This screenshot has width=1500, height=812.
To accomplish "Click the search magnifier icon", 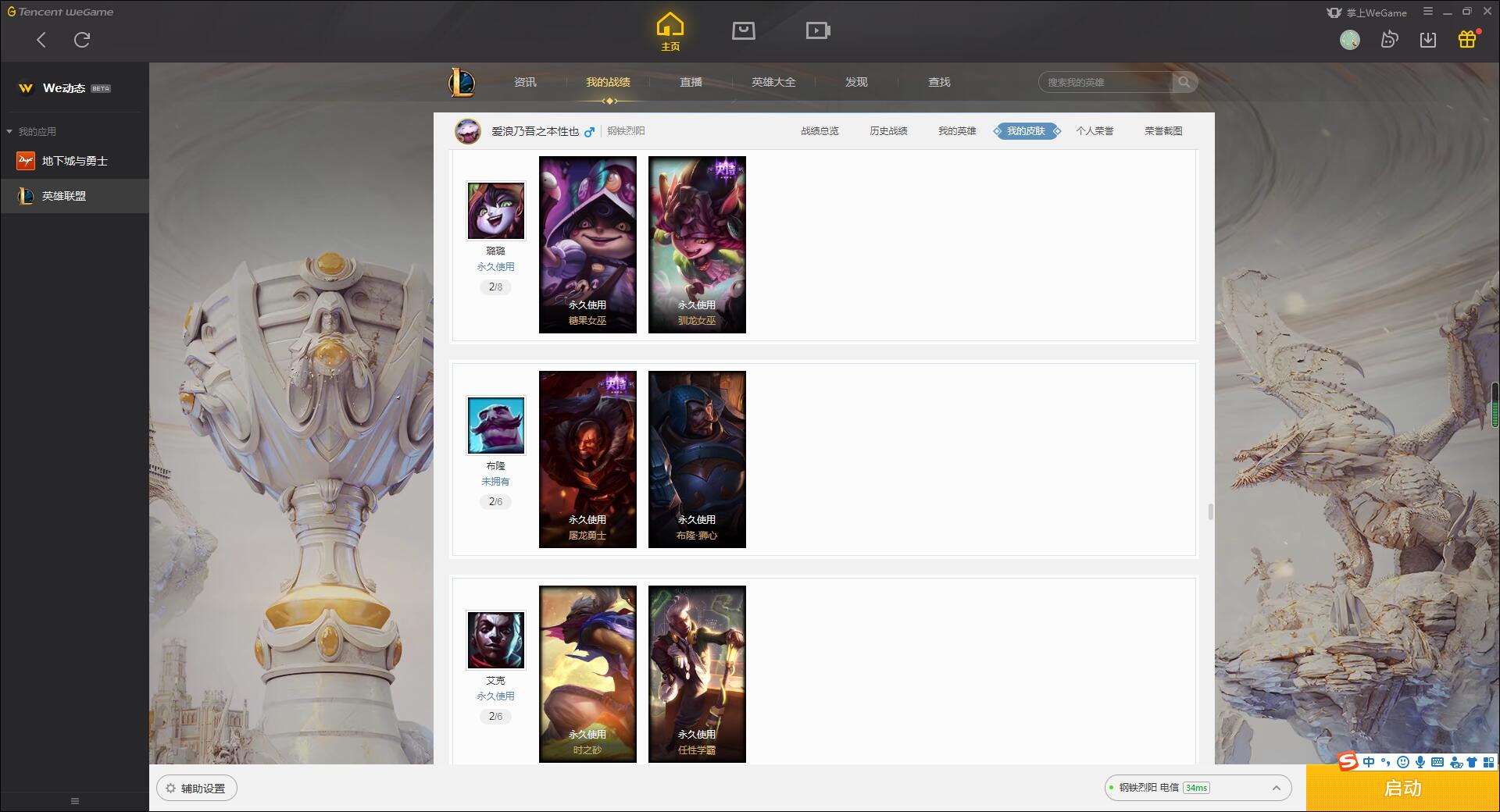I will (x=1184, y=82).
